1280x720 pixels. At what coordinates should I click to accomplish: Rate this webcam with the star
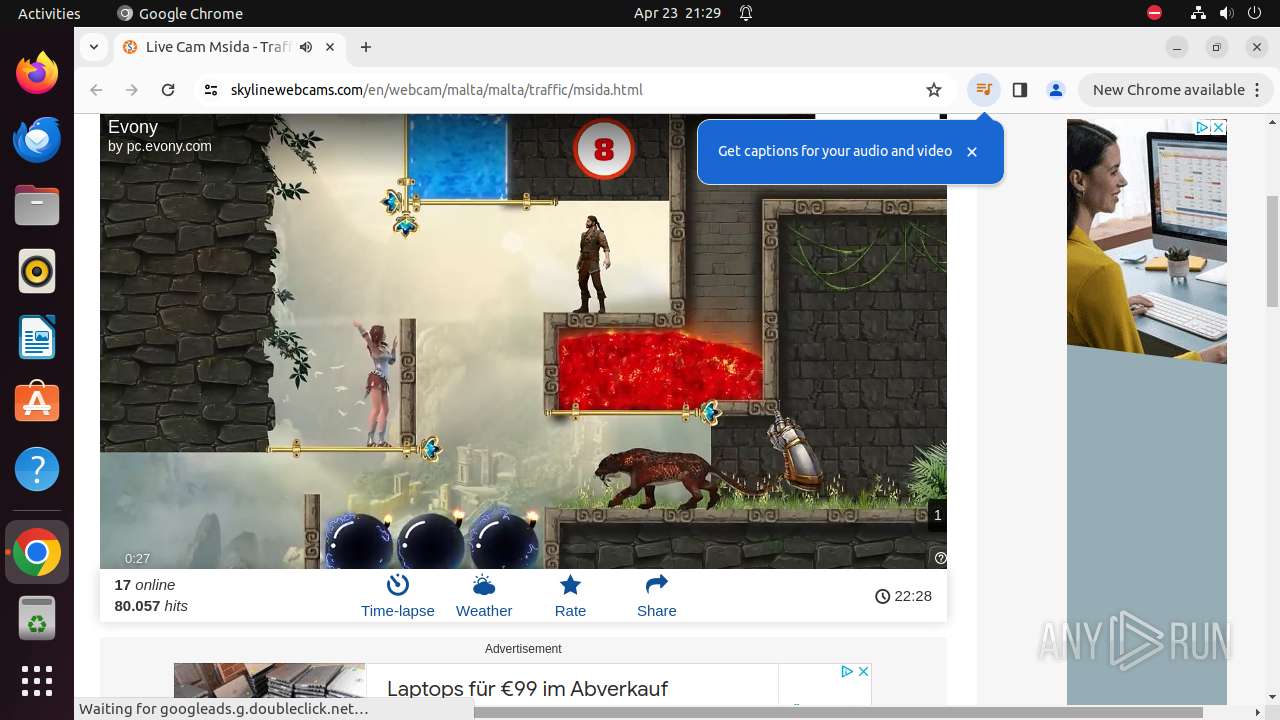pos(570,596)
